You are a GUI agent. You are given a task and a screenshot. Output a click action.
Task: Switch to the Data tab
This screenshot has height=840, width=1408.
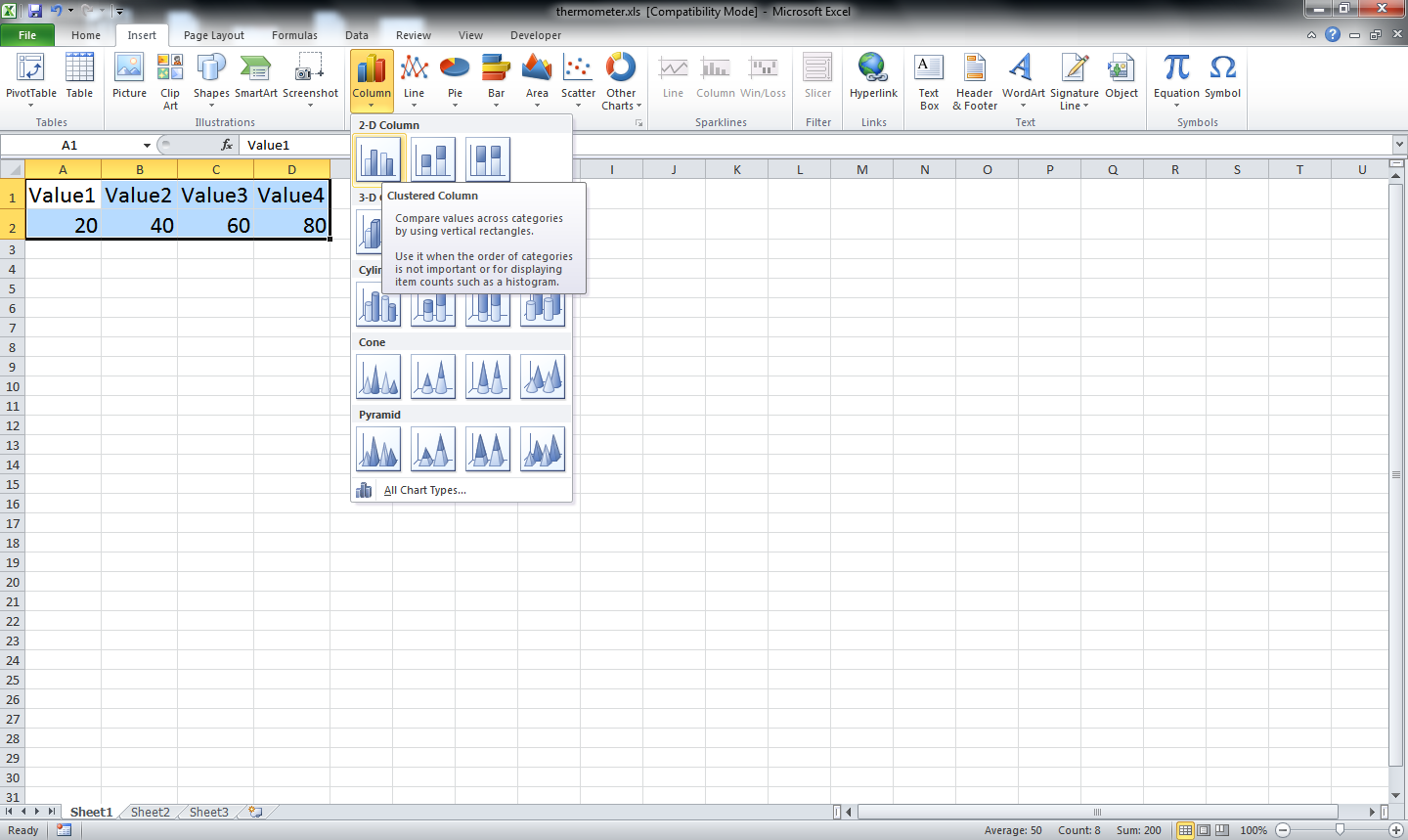357,35
